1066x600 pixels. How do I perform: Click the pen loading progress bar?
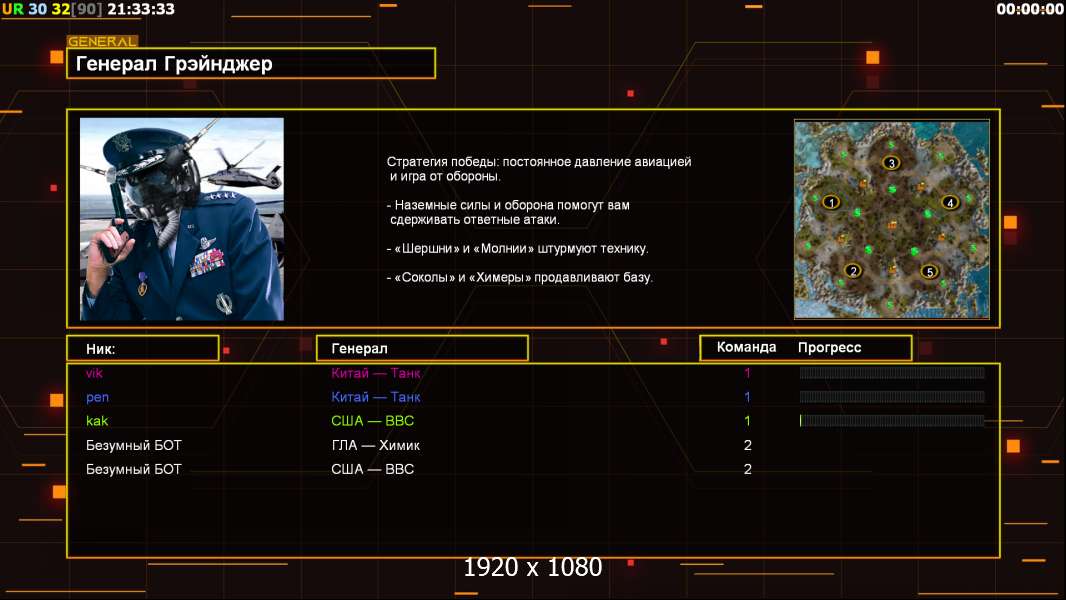(892, 397)
